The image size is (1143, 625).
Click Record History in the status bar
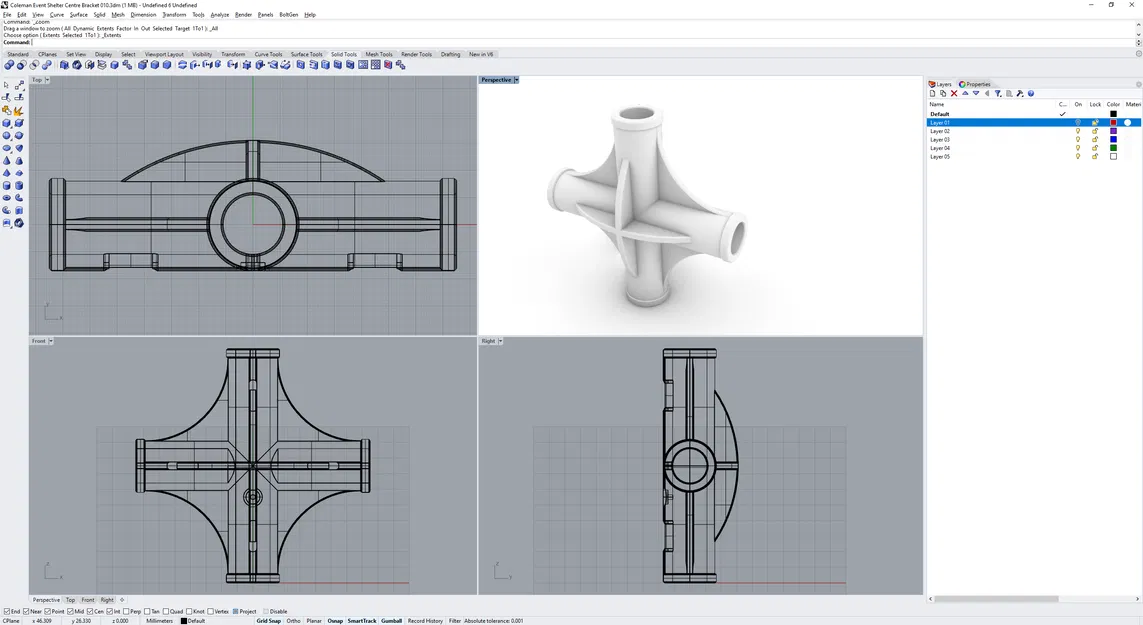pos(425,621)
